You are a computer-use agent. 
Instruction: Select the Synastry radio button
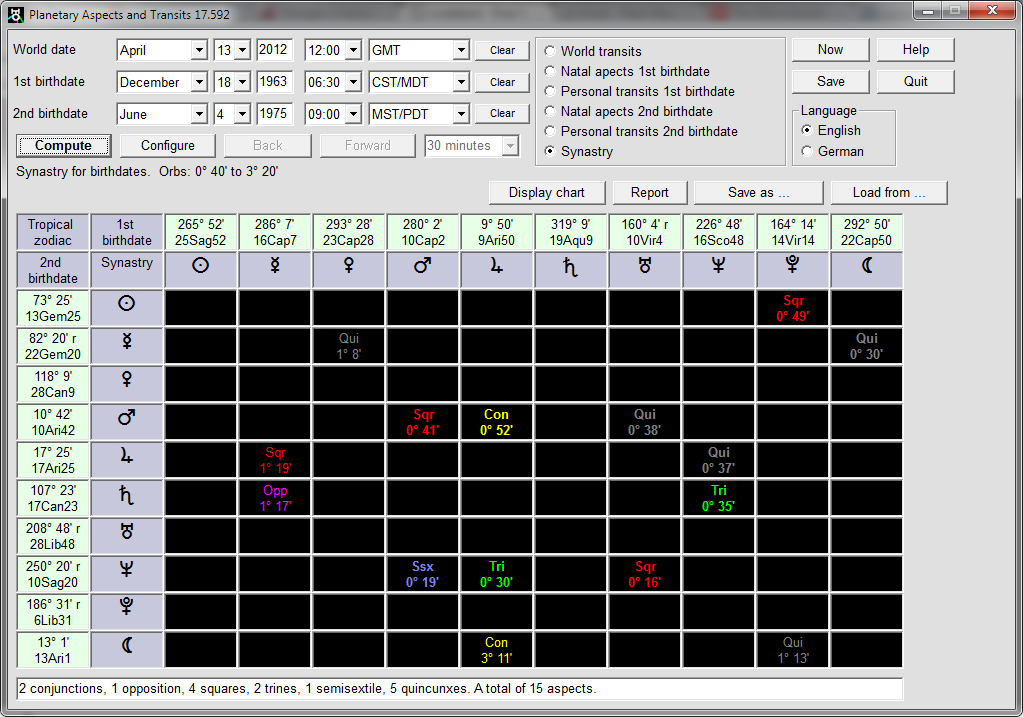550,151
